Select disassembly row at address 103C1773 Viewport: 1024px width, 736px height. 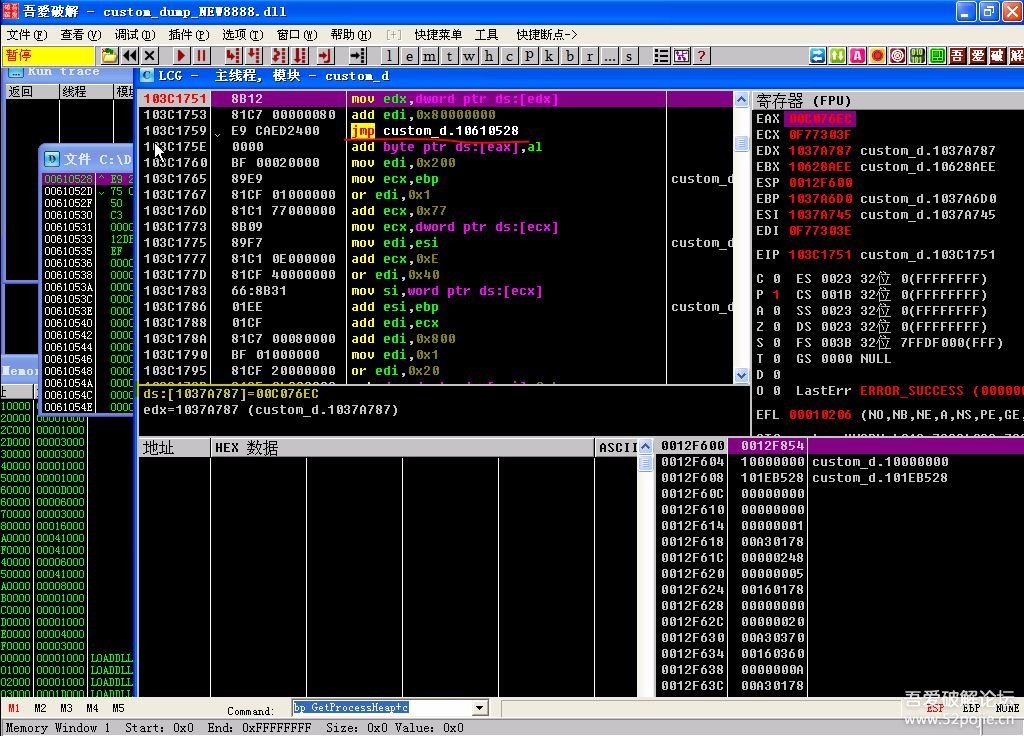pos(436,227)
